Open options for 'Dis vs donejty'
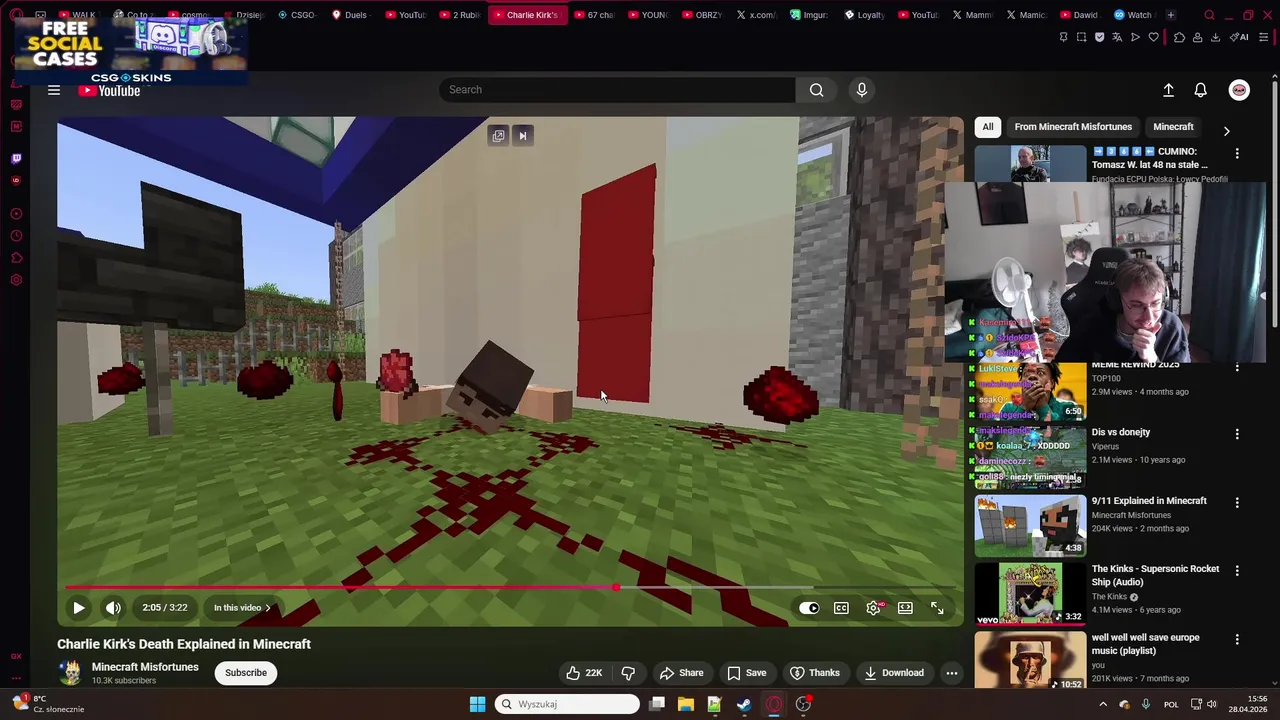The width and height of the screenshot is (1280, 720). pyautogui.click(x=1237, y=435)
